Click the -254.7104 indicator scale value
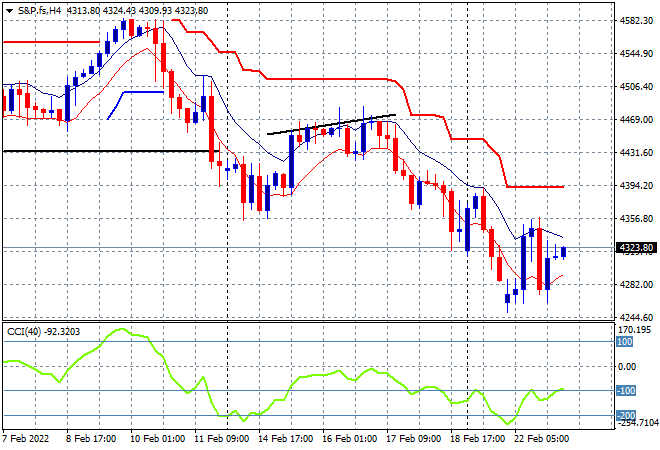The height and width of the screenshot is (450, 660). pos(637,423)
